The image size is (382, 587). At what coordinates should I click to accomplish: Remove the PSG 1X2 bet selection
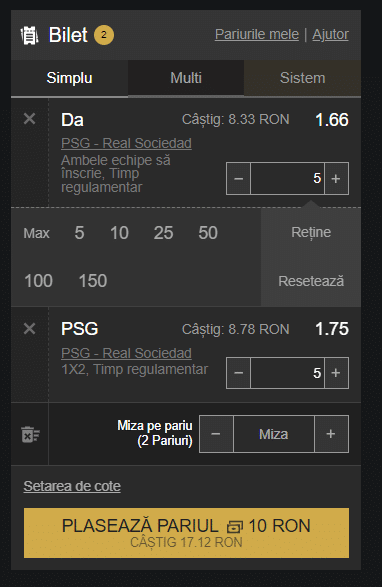point(29,329)
